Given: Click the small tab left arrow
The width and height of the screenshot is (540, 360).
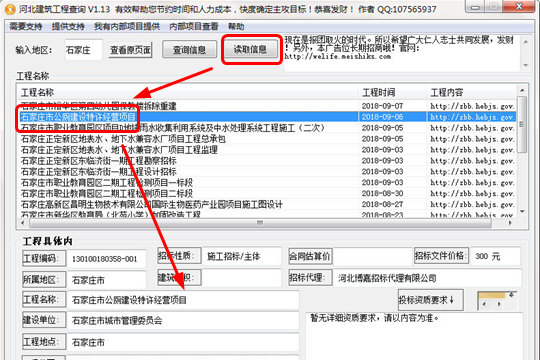Looking at the screenshot, I should [x=485, y=305].
